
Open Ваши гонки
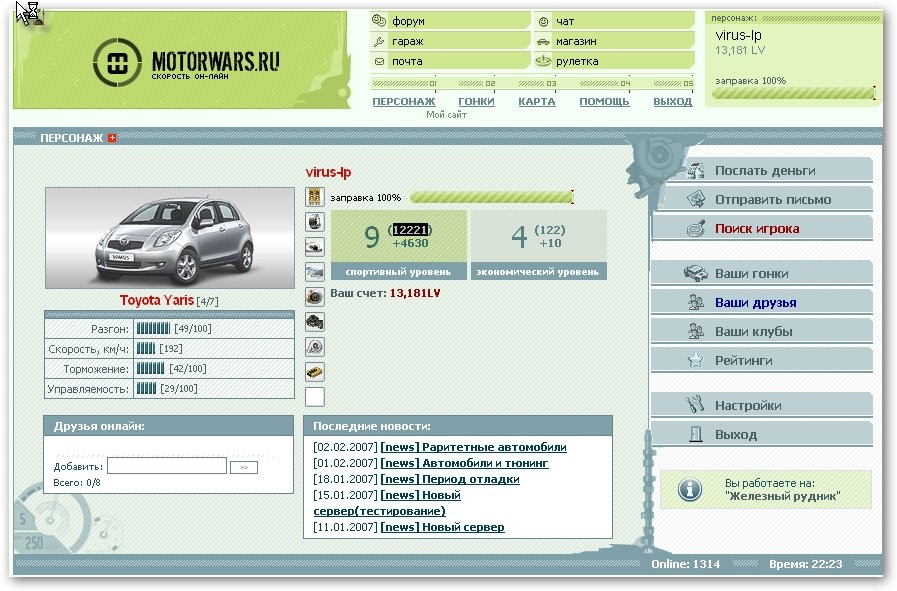763,273
